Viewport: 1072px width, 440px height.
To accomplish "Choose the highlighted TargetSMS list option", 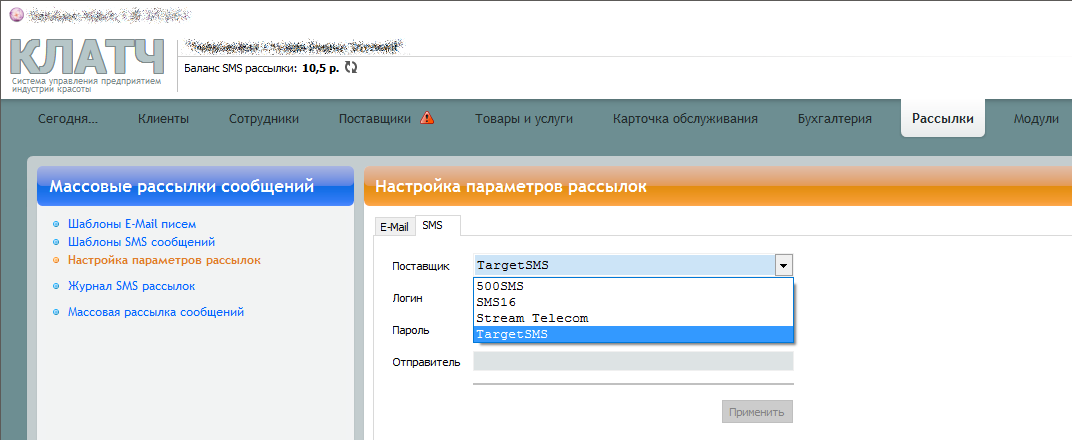I will (x=633, y=335).
